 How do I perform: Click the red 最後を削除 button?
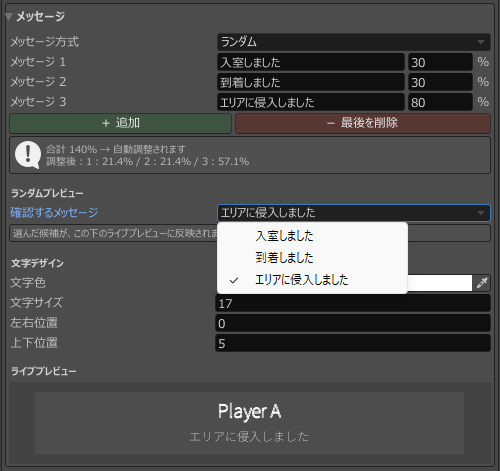point(363,123)
